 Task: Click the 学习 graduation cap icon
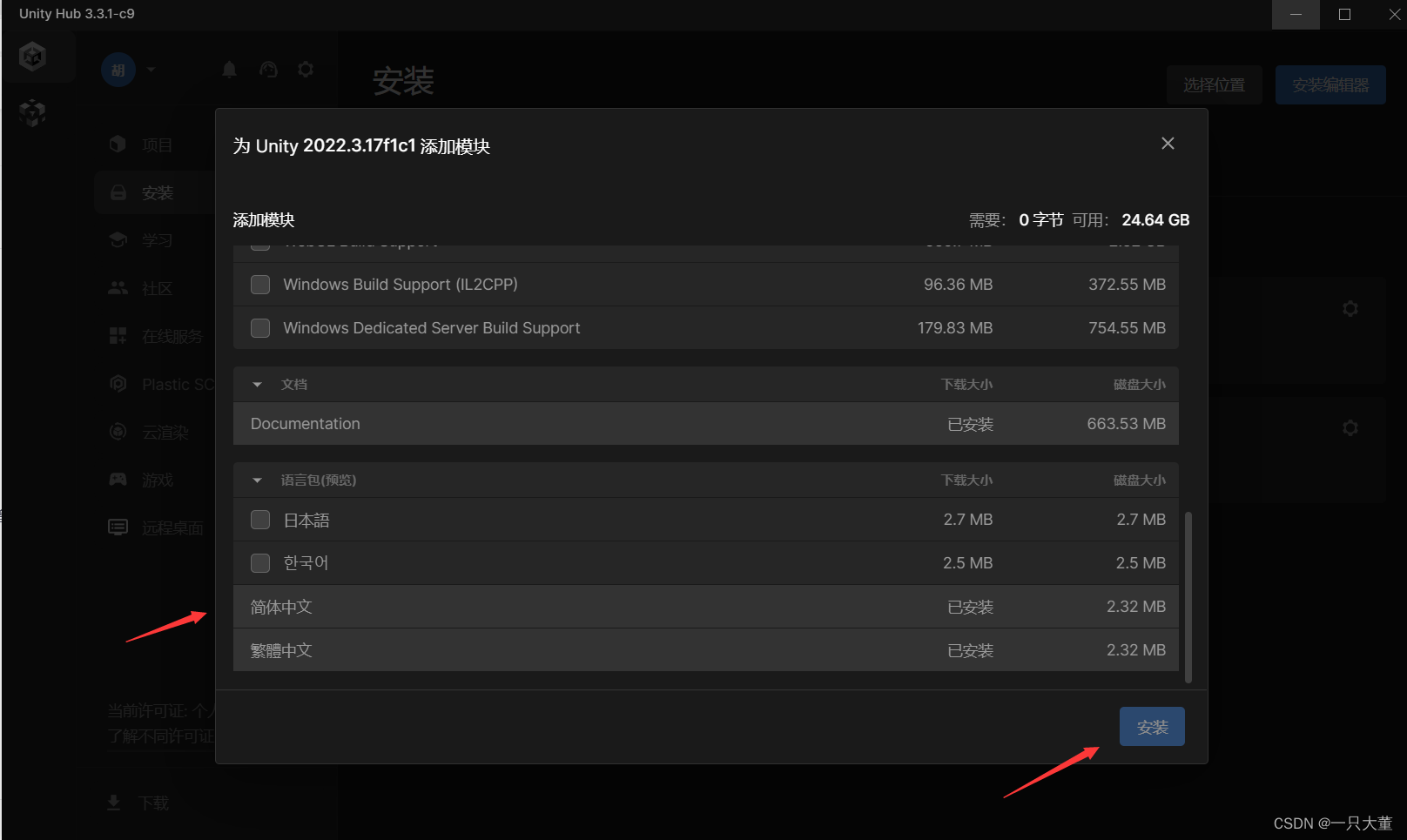point(118,239)
